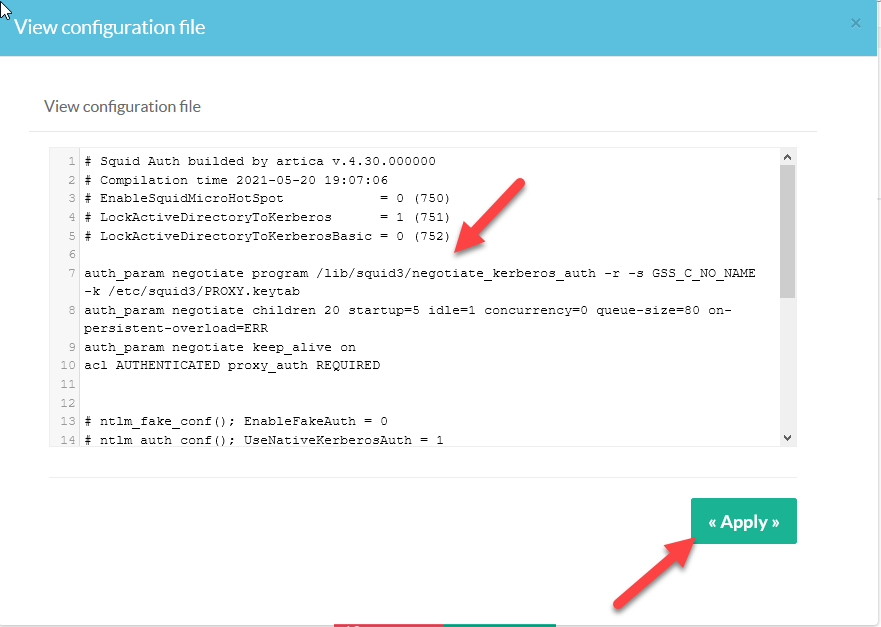
Task: Click the auth_param negotiate program line
Action: point(420,273)
